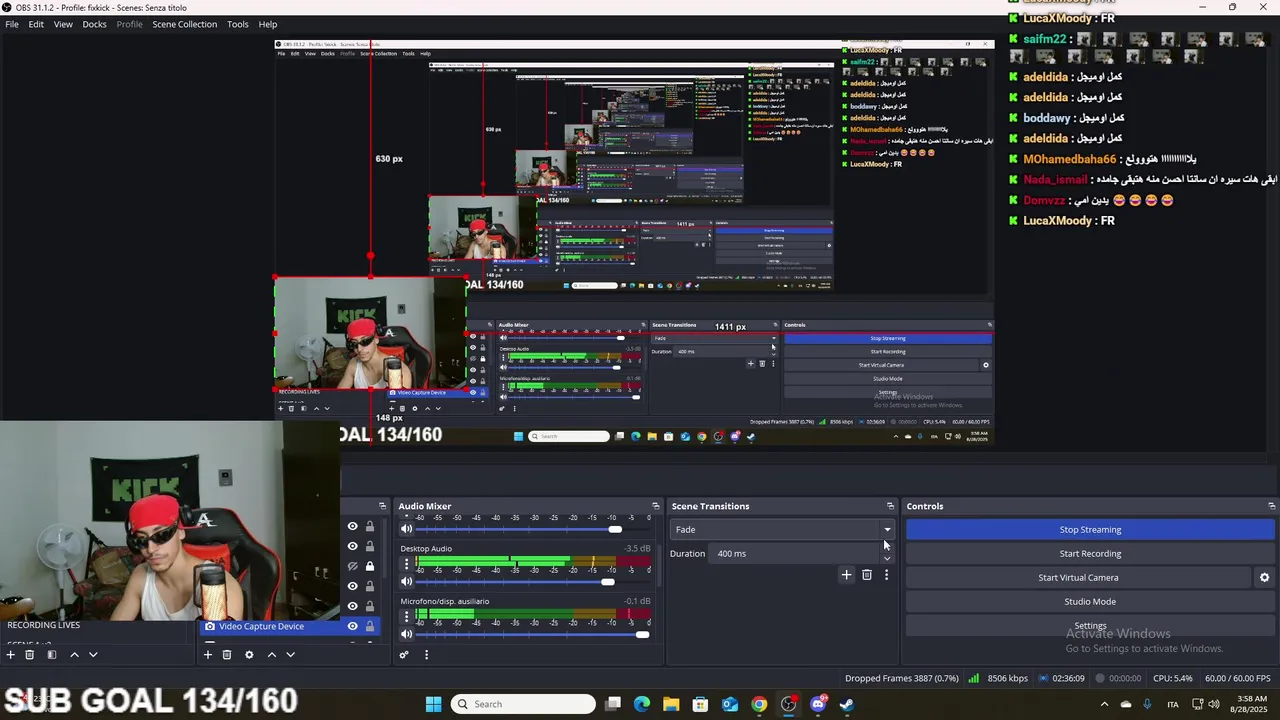Open scene filters from the Scenes toolbar
1280x720 pixels.
pyautogui.click(x=51, y=655)
